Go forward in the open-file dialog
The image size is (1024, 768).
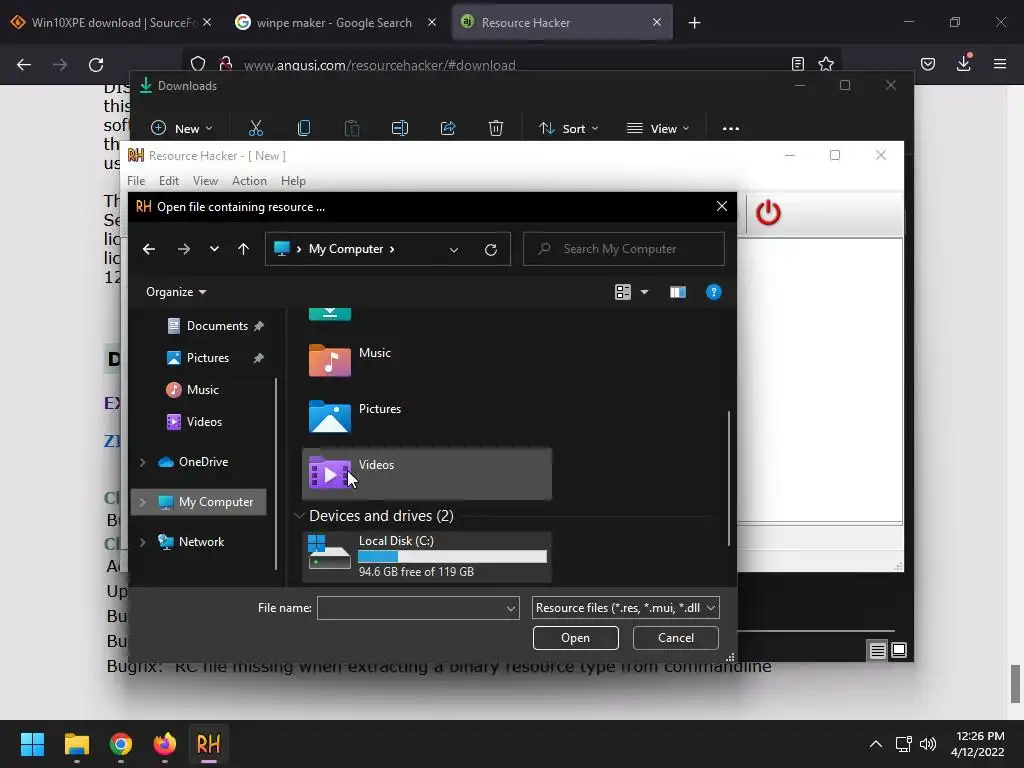click(184, 249)
